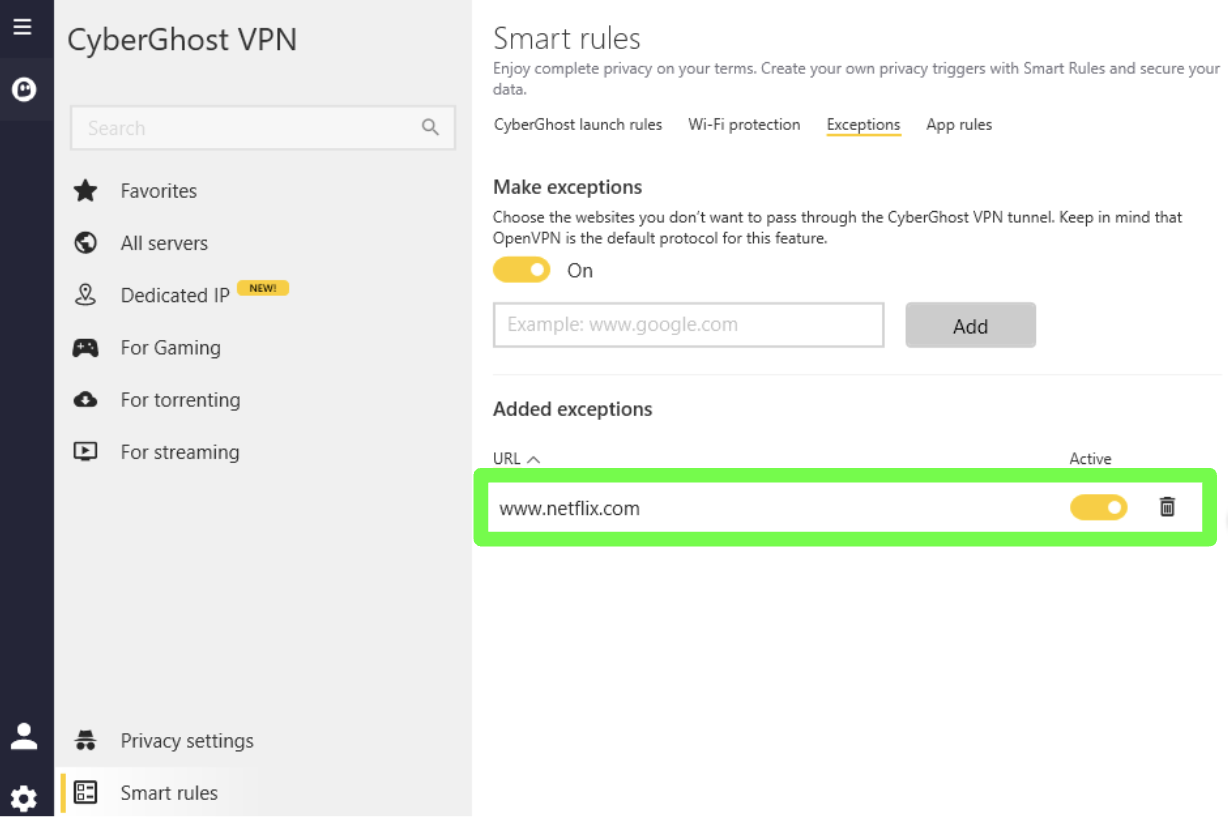Click the For torrenting cloud icon
Screen dimensions: 1230x818
86,400
